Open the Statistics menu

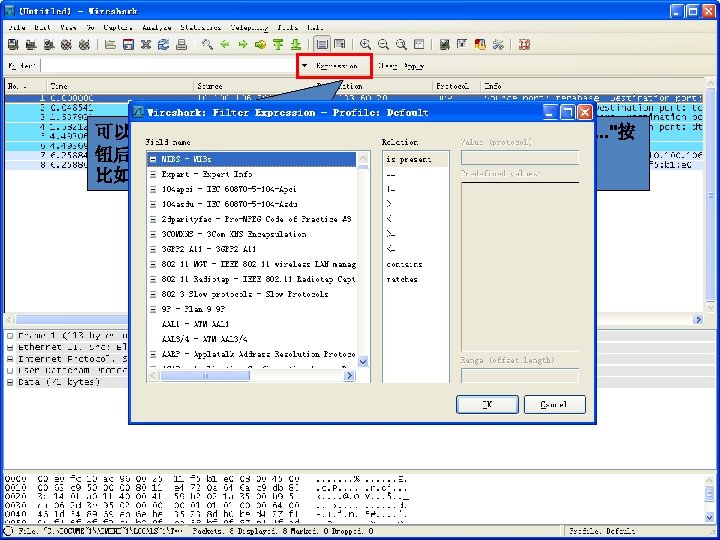(201, 28)
